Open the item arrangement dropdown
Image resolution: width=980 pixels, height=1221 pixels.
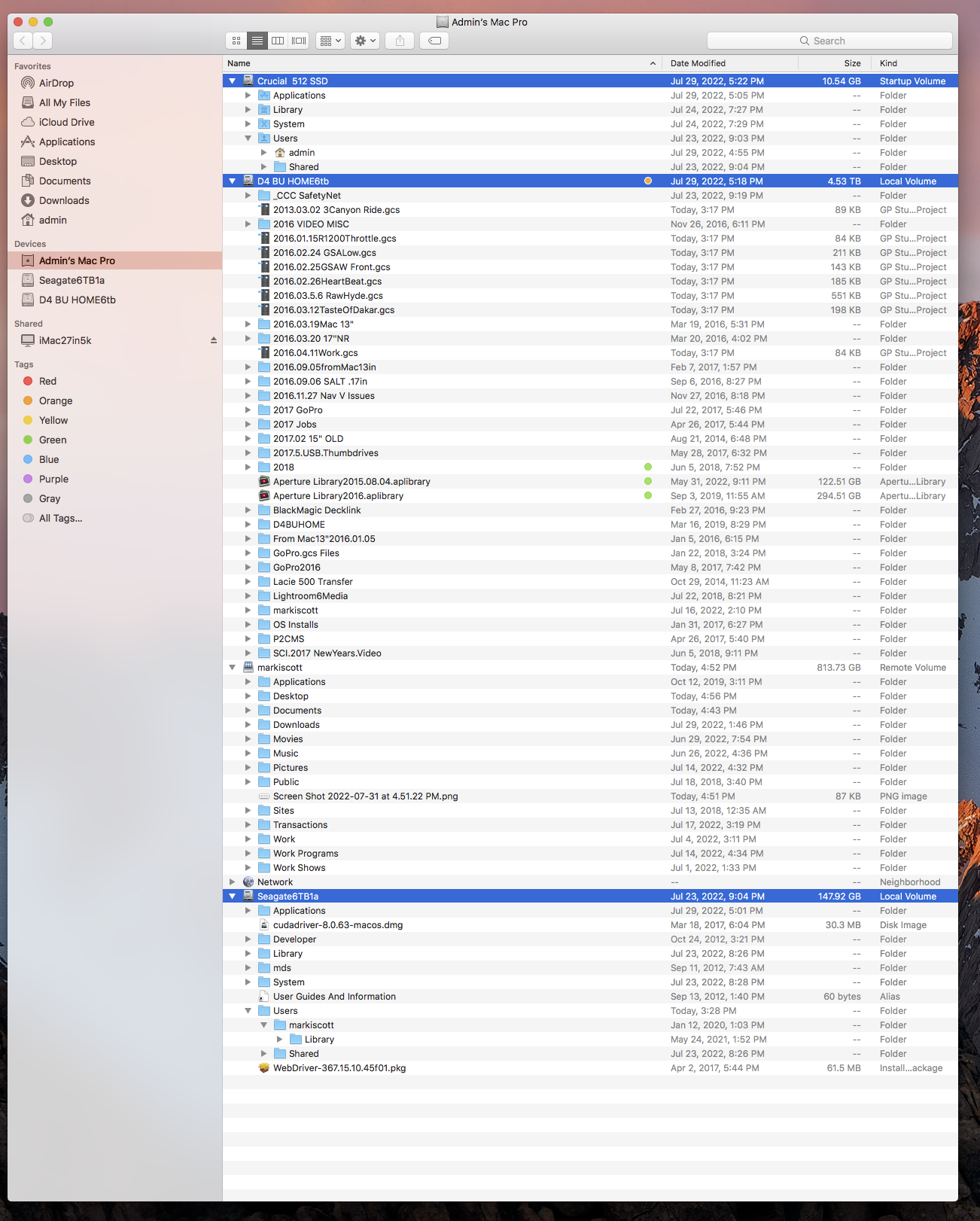tap(330, 41)
